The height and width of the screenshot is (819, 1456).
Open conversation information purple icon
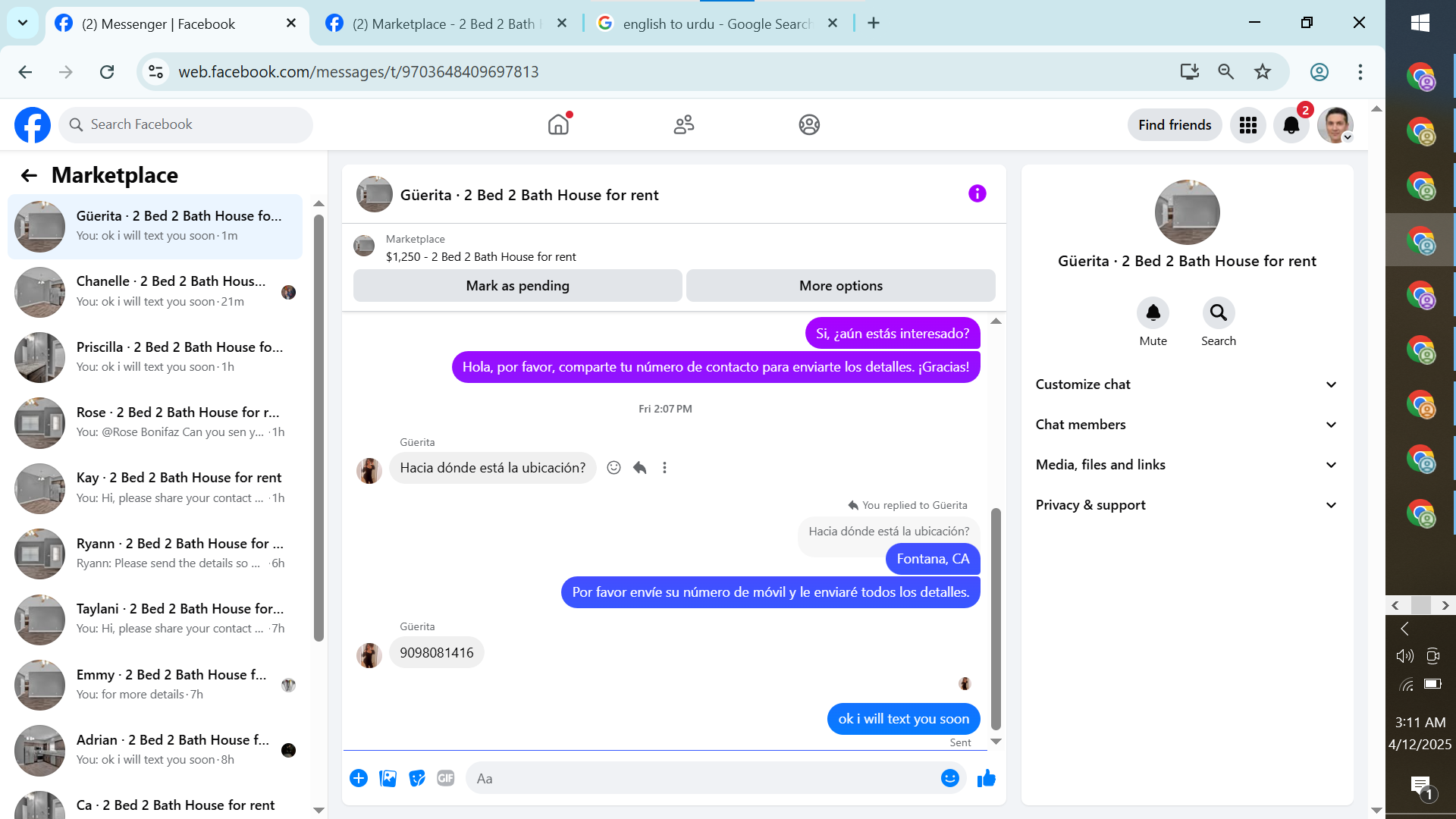pos(977,194)
